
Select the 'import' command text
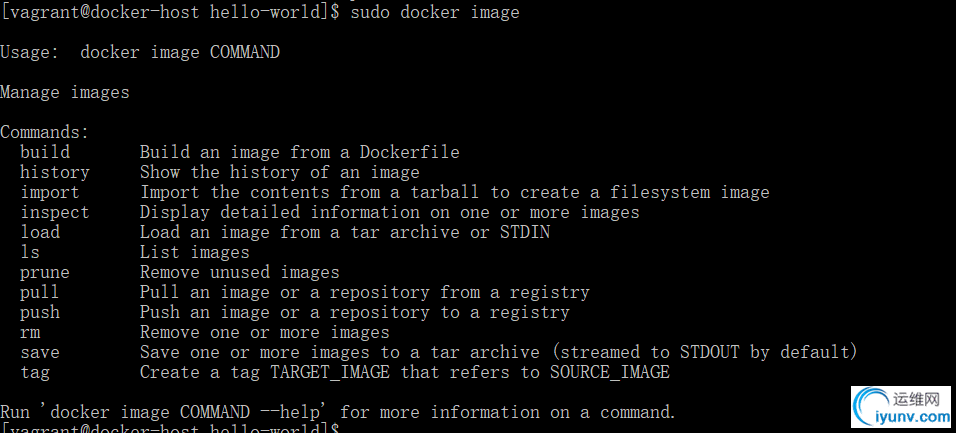coord(50,192)
